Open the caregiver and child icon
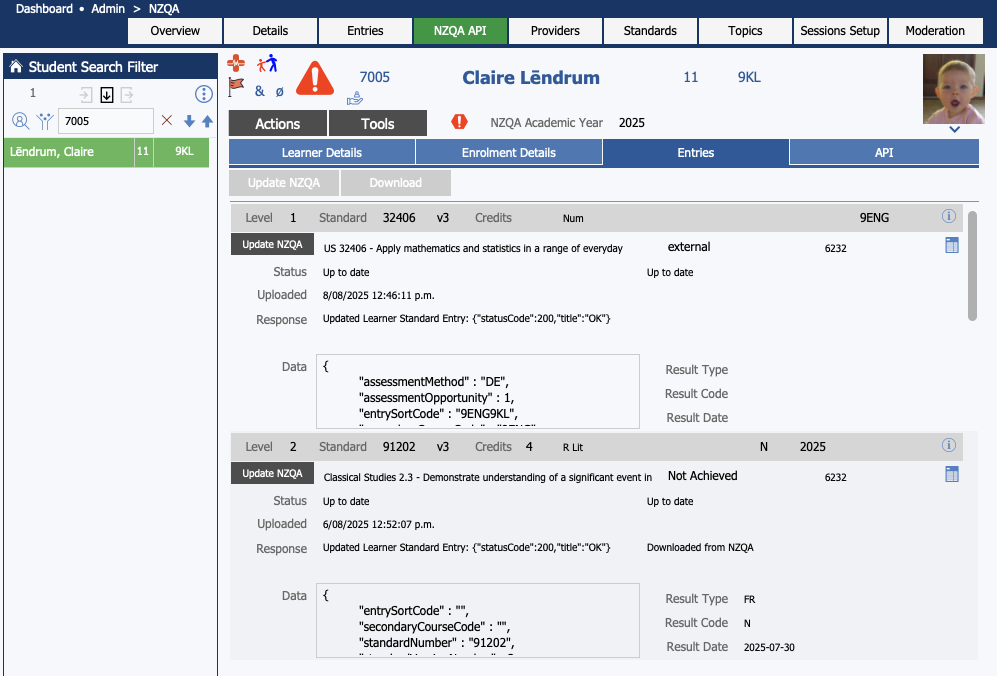The height and width of the screenshot is (676, 997). [266, 64]
